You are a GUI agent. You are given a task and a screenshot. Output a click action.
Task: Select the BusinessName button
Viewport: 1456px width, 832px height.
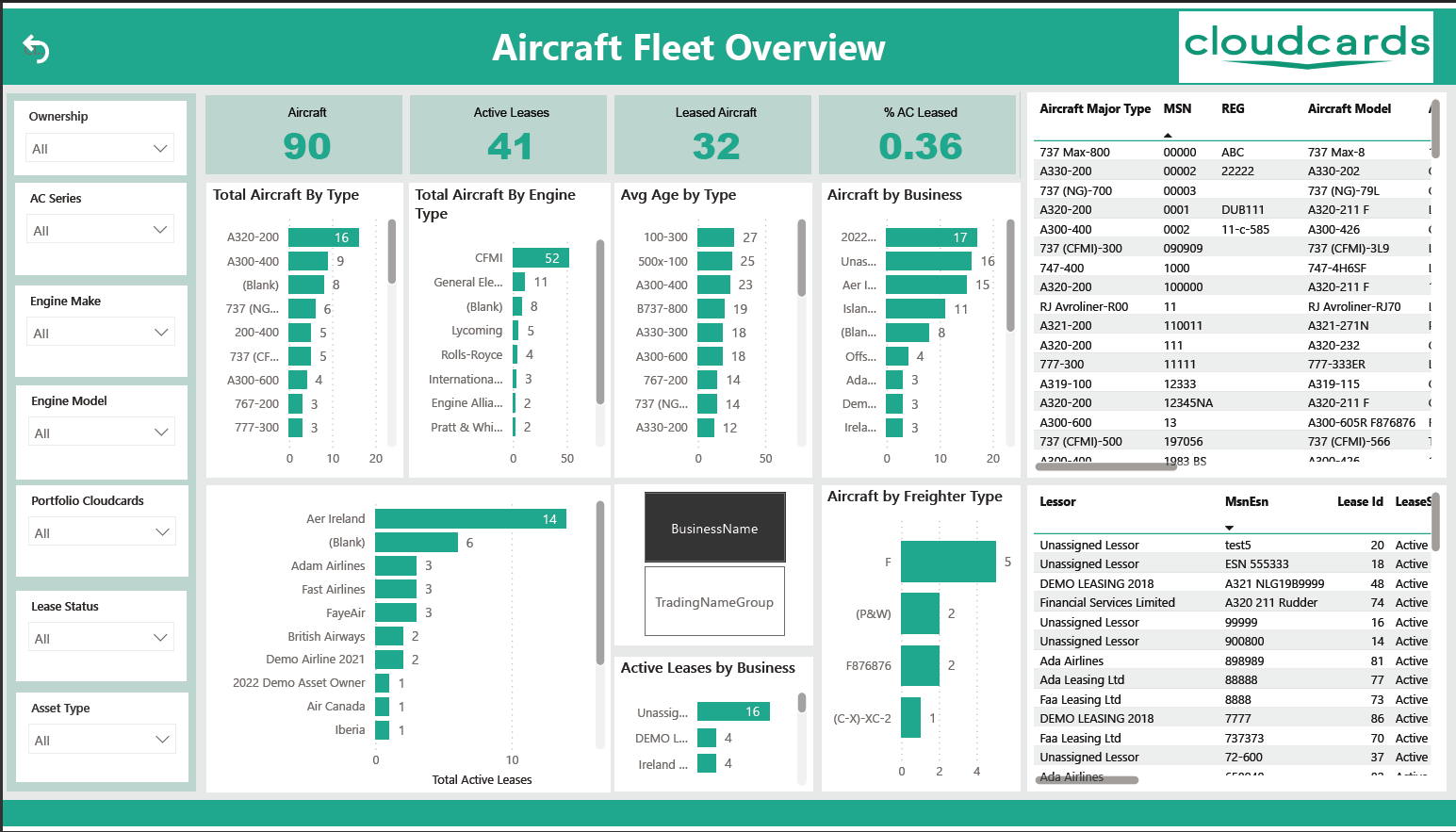[714, 528]
